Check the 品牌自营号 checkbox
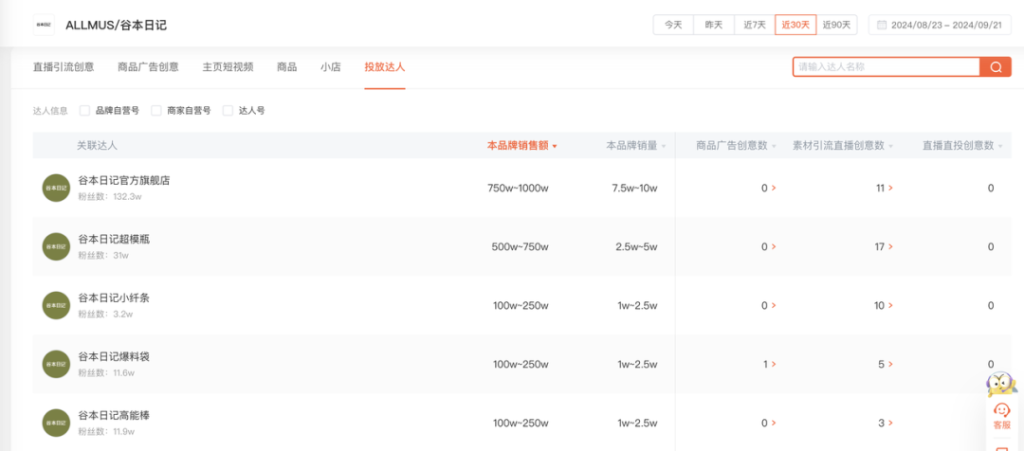The height and width of the screenshot is (451, 1024). pos(85,111)
